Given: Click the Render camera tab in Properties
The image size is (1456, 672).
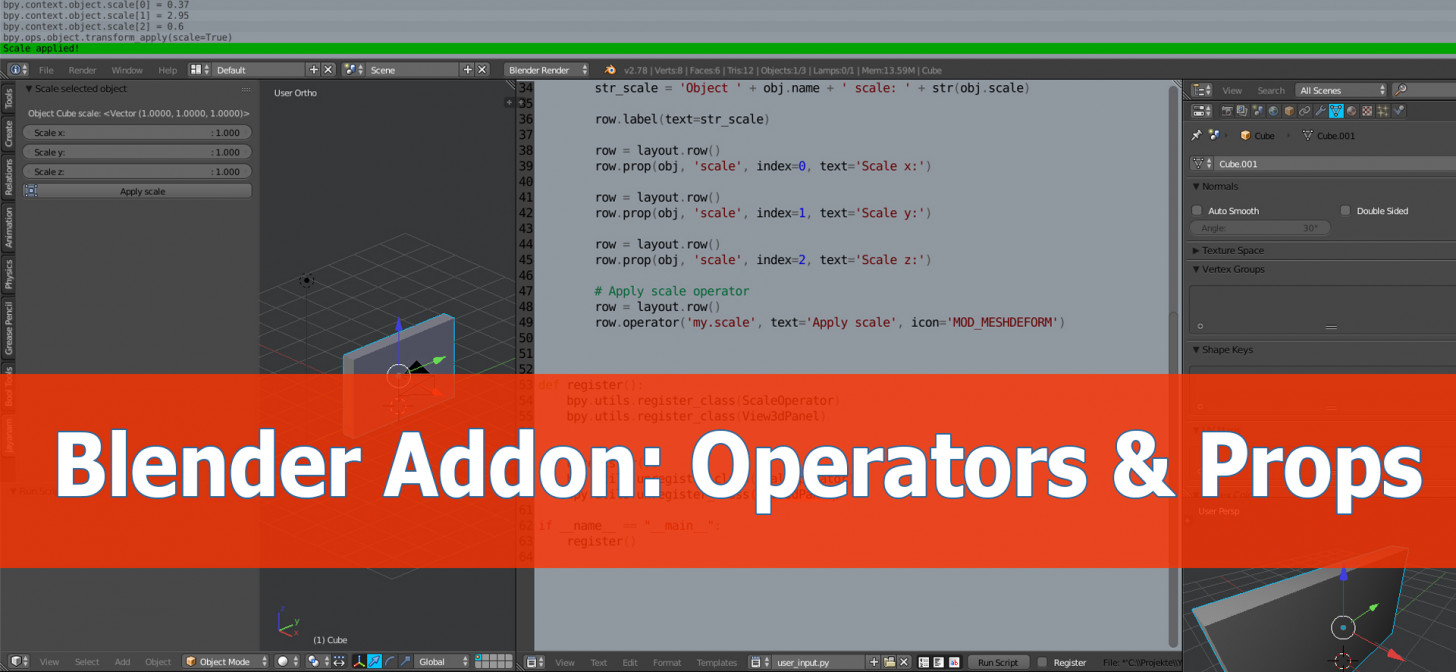Looking at the screenshot, I should click(1228, 111).
